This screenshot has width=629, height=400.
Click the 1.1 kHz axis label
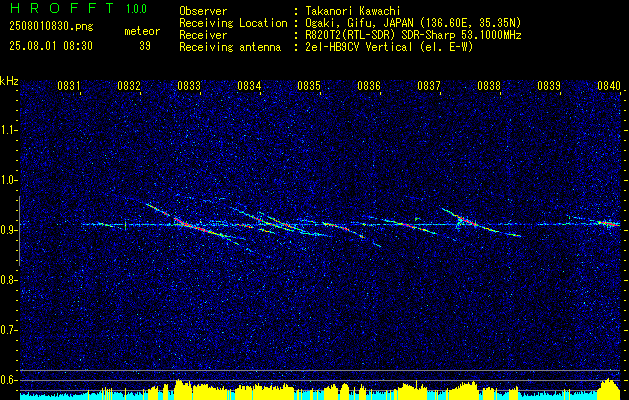pyautogui.click(x=8, y=130)
